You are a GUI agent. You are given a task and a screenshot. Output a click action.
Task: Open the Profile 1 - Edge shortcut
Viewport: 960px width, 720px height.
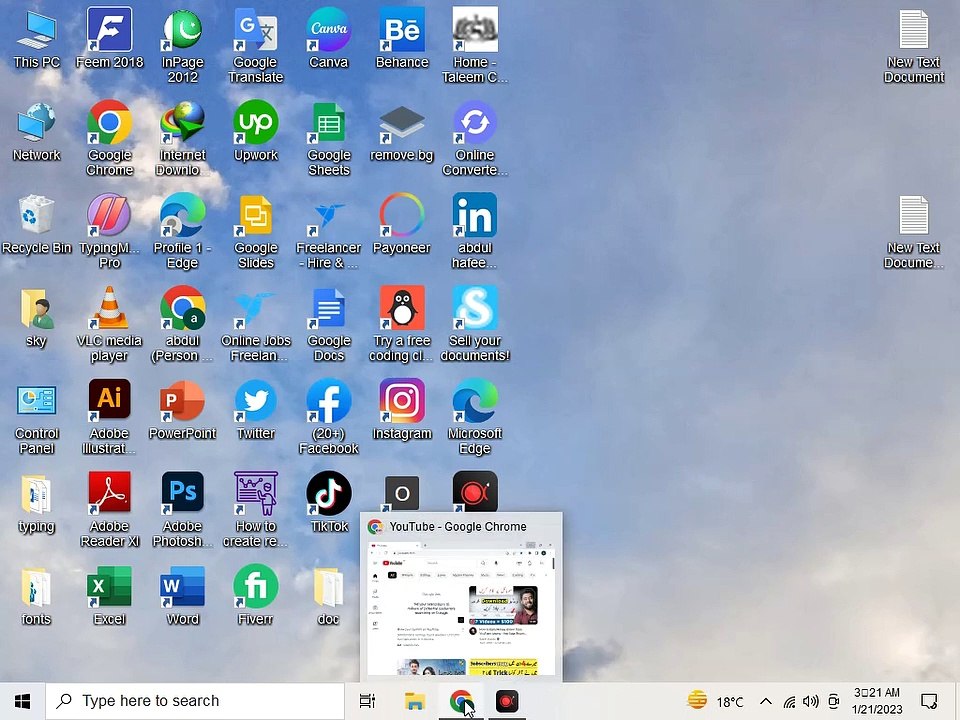click(182, 233)
